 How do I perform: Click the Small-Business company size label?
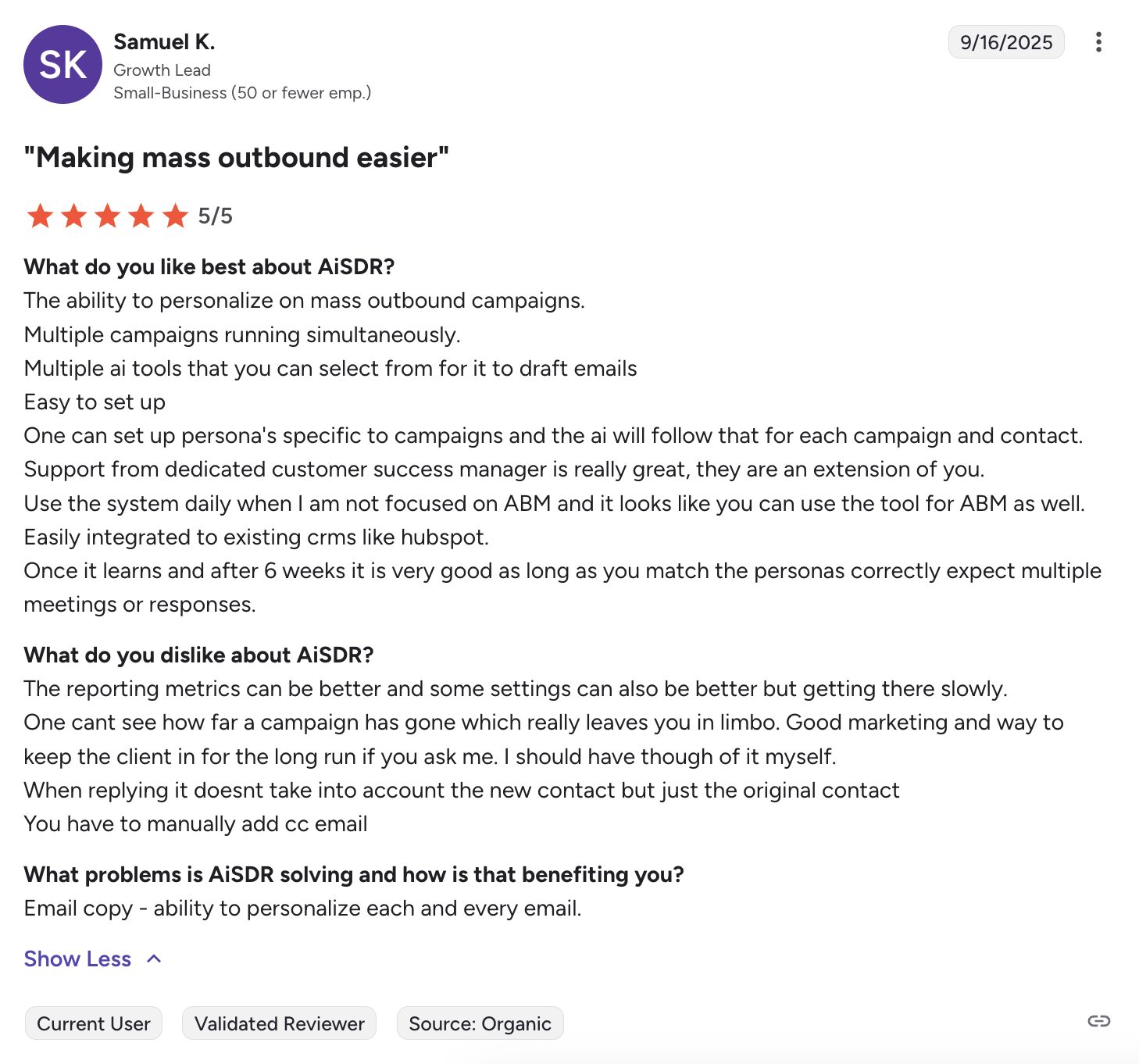tap(242, 93)
